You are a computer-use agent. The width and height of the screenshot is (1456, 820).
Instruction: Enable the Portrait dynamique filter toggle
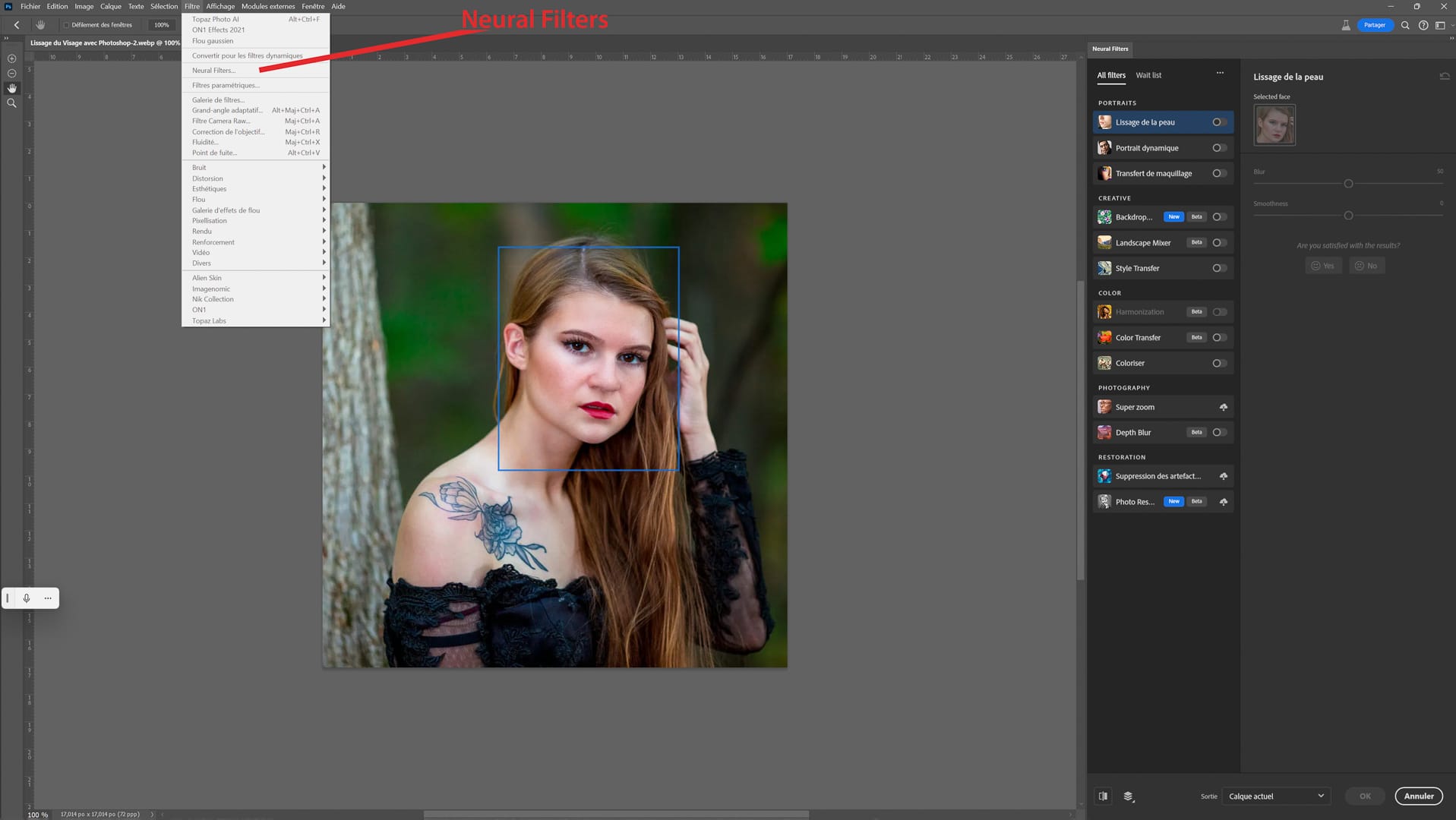tap(1219, 147)
